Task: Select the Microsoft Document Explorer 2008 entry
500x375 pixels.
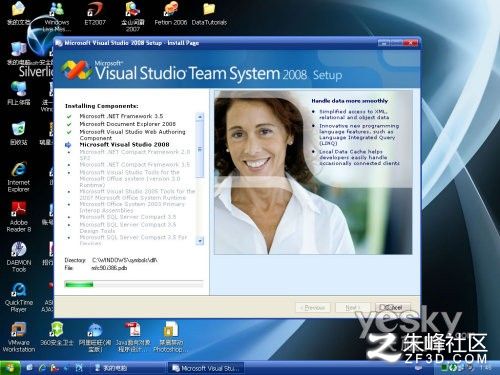Action: click(x=127, y=124)
